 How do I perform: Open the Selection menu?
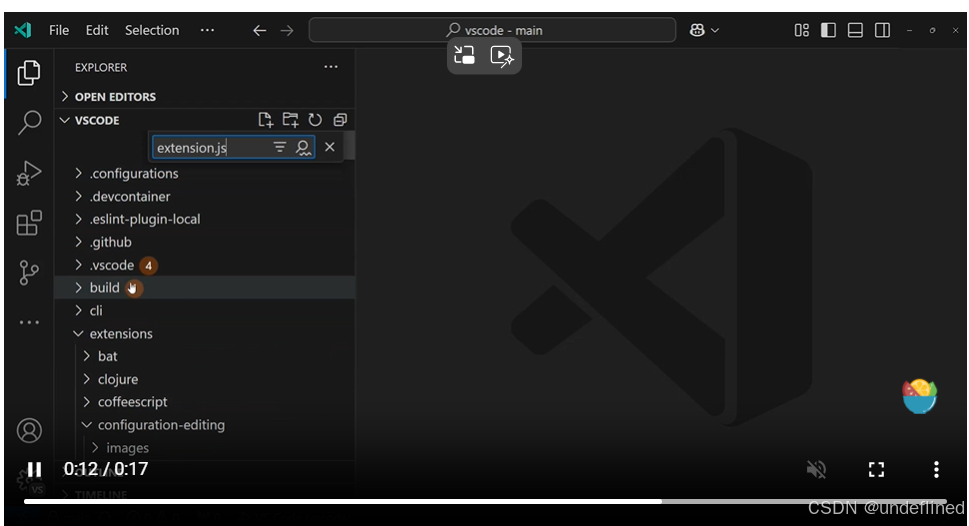point(152,30)
